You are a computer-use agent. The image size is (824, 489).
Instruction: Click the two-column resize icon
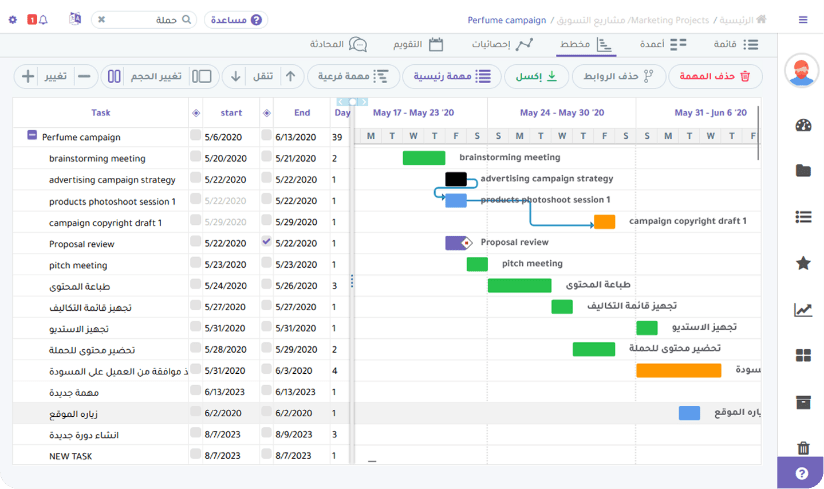click(x=114, y=76)
